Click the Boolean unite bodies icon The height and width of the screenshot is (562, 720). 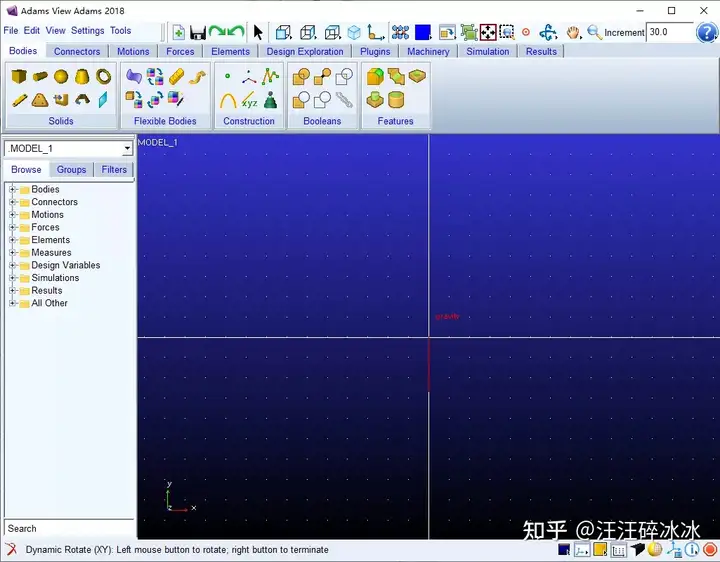[301, 76]
